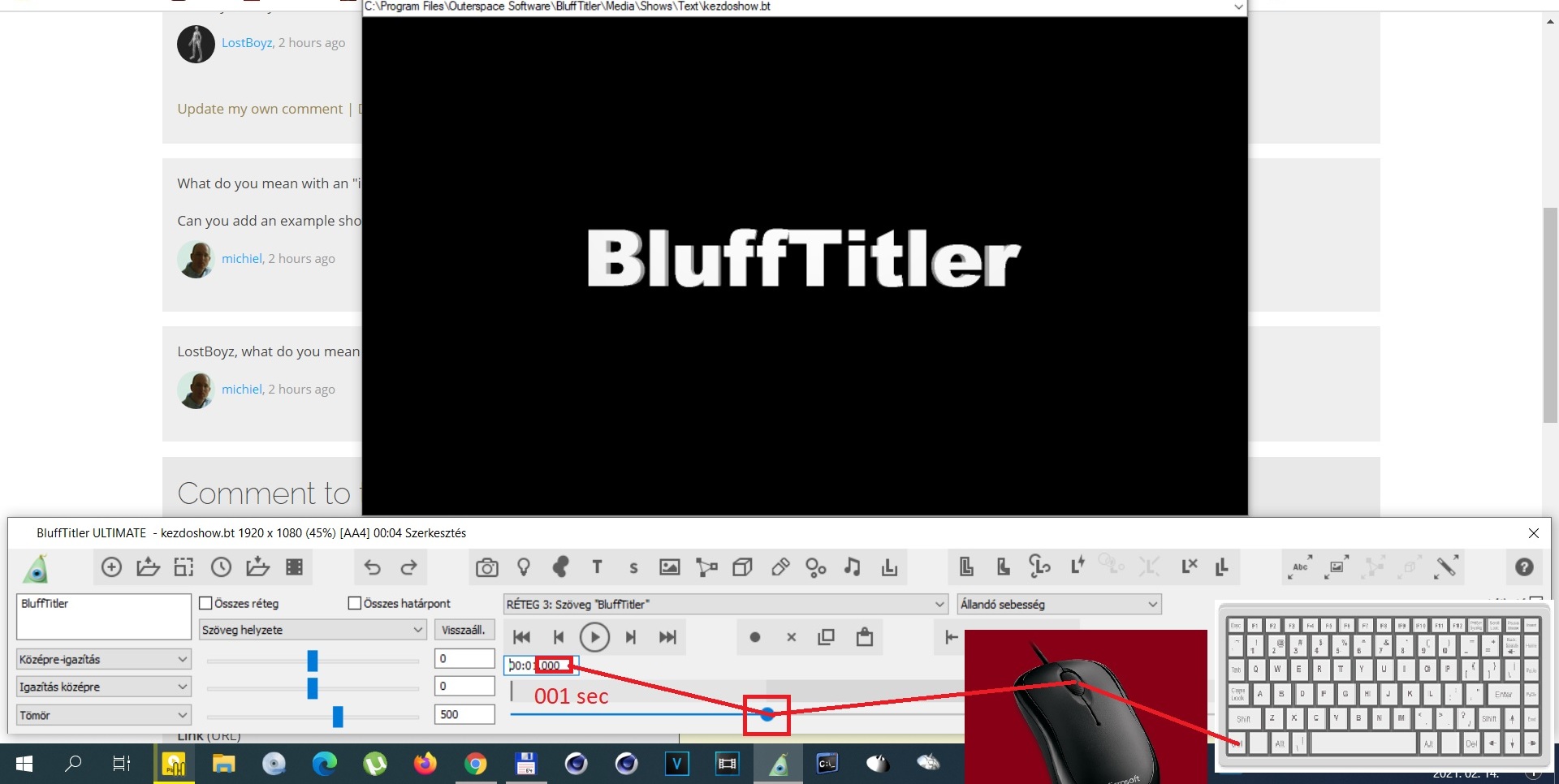Viewport: 1559px width, 784px height.
Task: Click the plasma blob layer icon
Action: click(560, 567)
